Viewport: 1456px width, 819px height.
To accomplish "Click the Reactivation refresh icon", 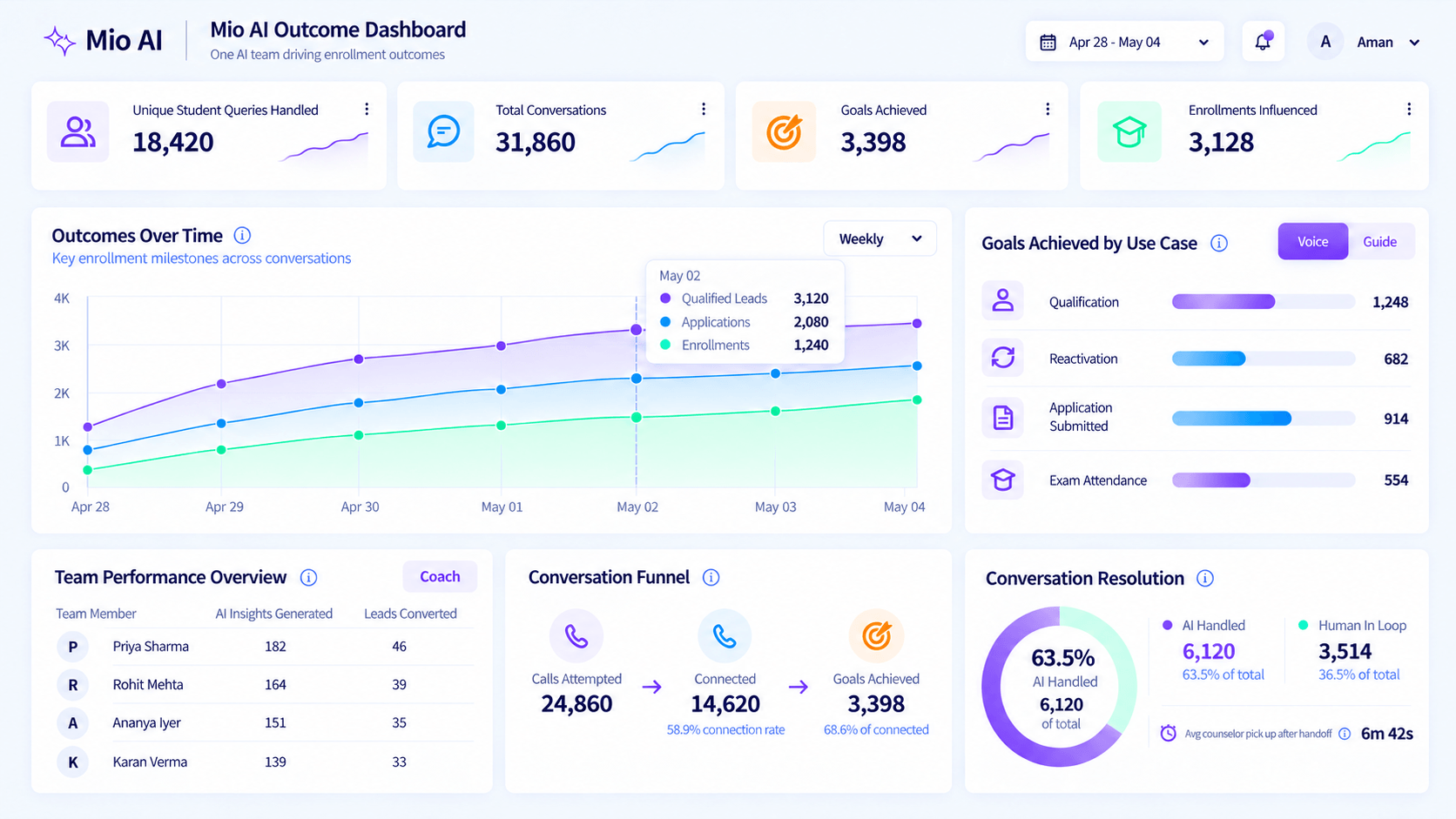I will coord(1002,358).
